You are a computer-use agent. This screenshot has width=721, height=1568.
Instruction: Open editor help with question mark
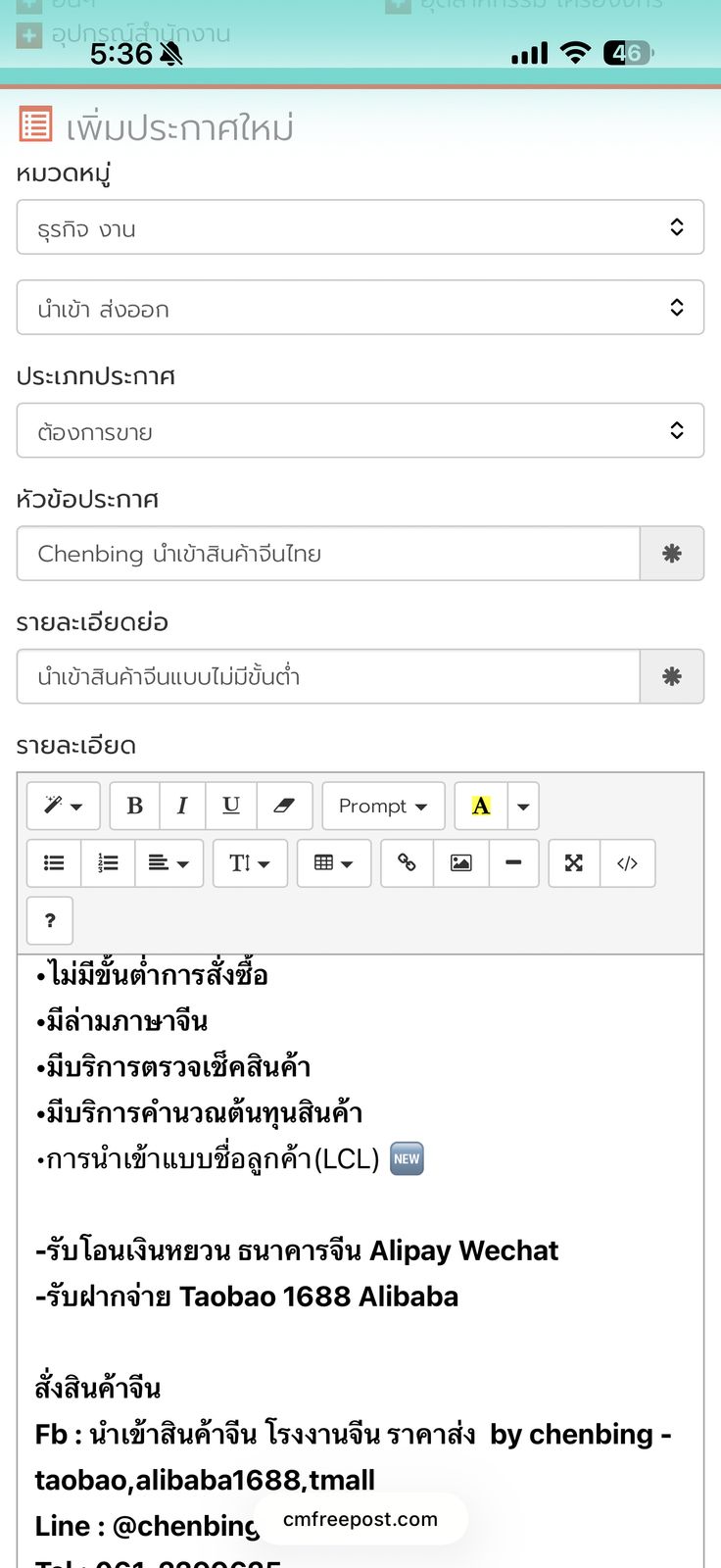click(x=50, y=920)
